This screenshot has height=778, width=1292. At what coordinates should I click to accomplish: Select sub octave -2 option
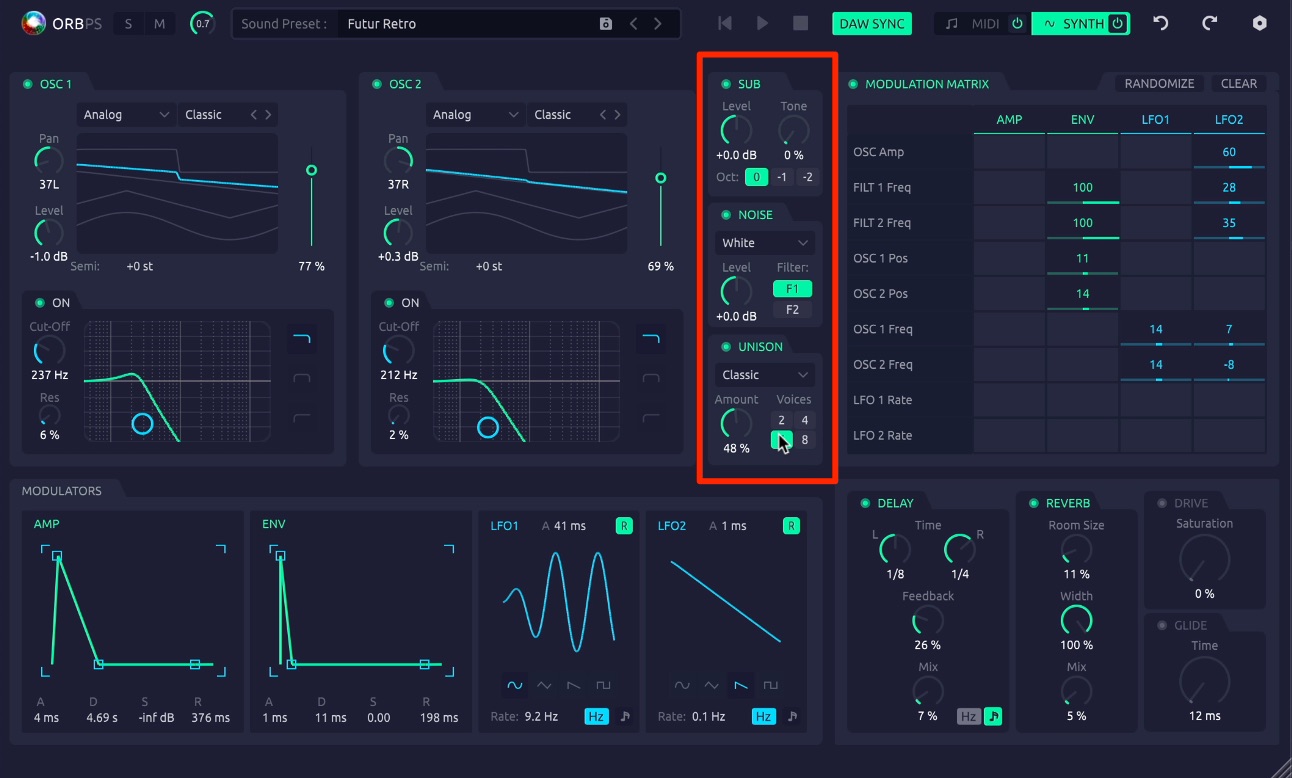click(x=807, y=177)
